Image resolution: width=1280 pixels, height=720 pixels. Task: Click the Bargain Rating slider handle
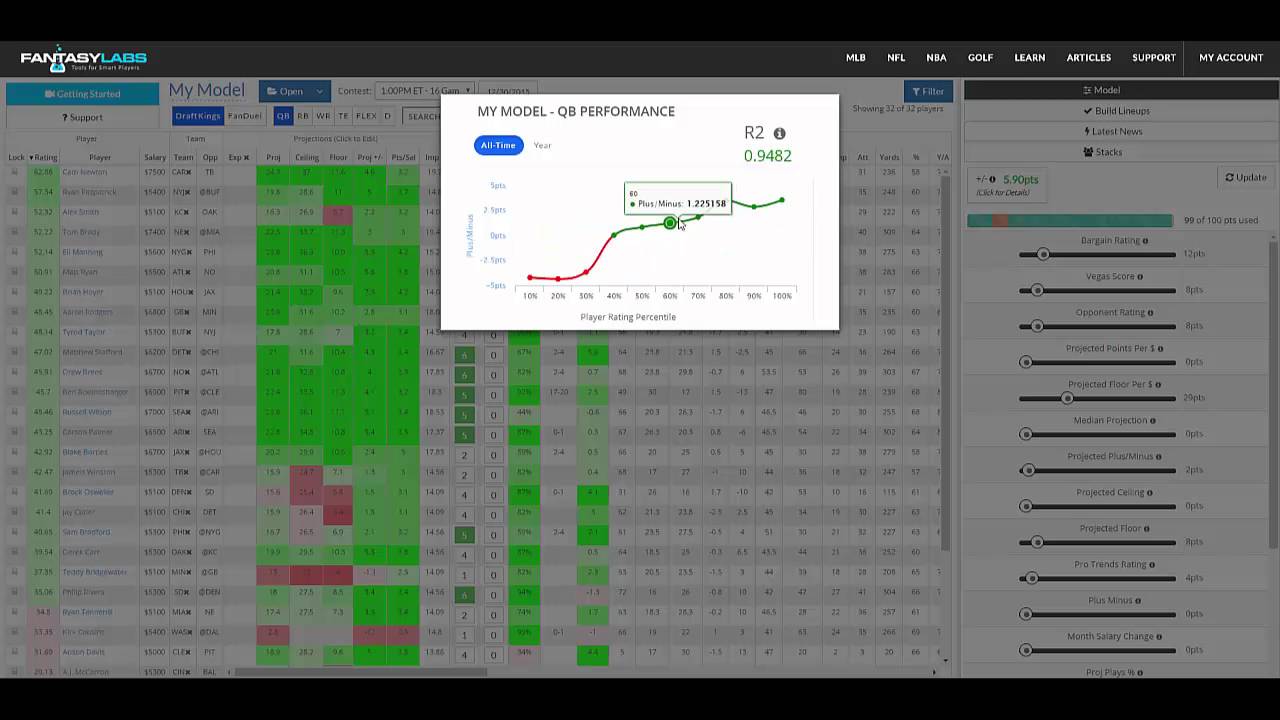point(1043,255)
